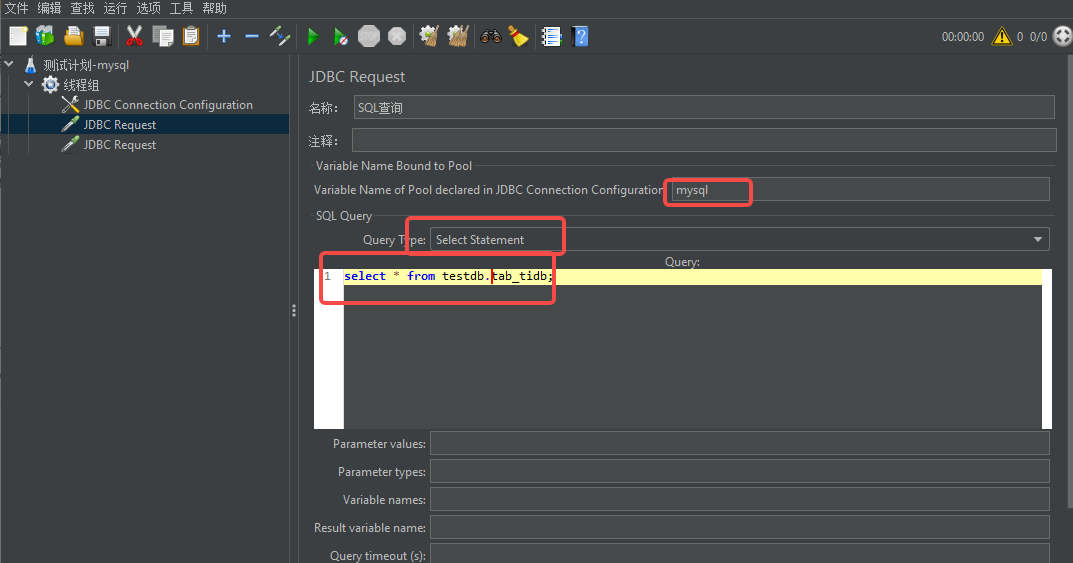Click the Stop test icon
The width and height of the screenshot is (1073, 563).
click(369, 36)
